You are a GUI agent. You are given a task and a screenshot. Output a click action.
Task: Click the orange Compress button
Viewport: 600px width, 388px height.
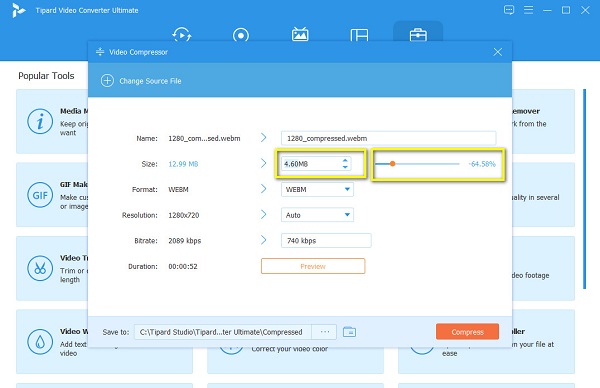[x=467, y=332]
